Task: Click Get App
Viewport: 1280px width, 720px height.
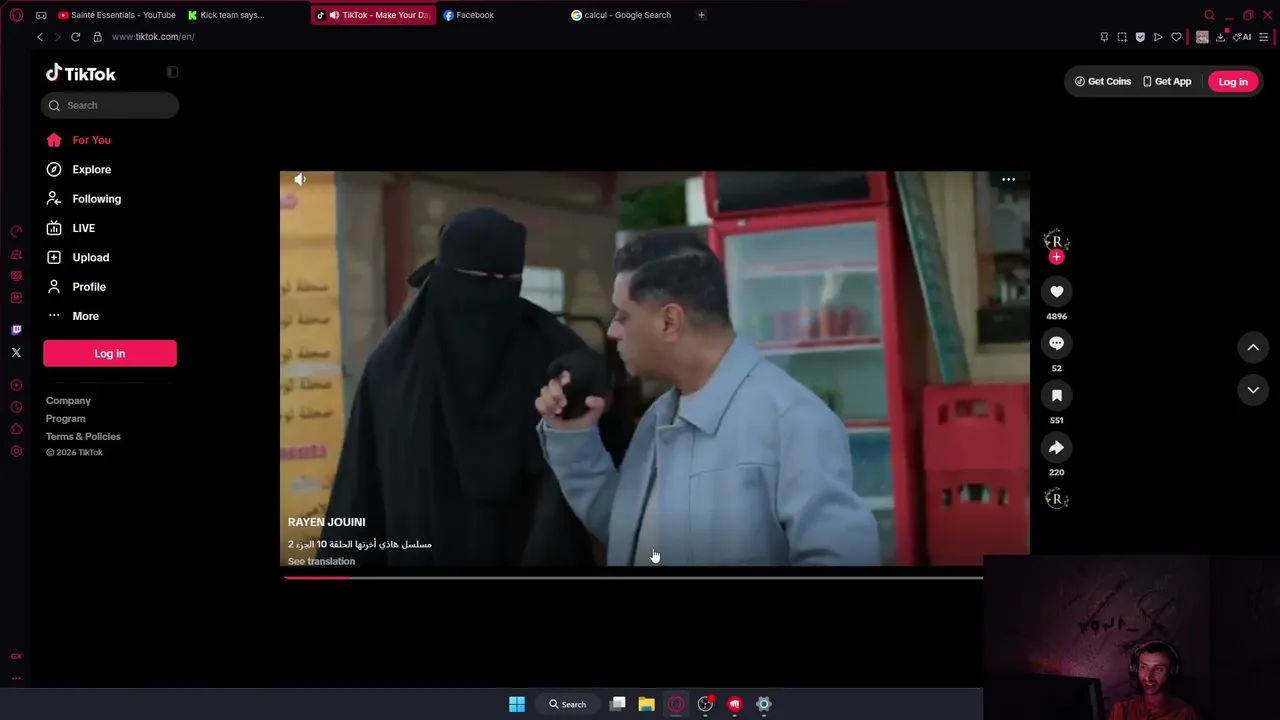Action: coord(1167,82)
